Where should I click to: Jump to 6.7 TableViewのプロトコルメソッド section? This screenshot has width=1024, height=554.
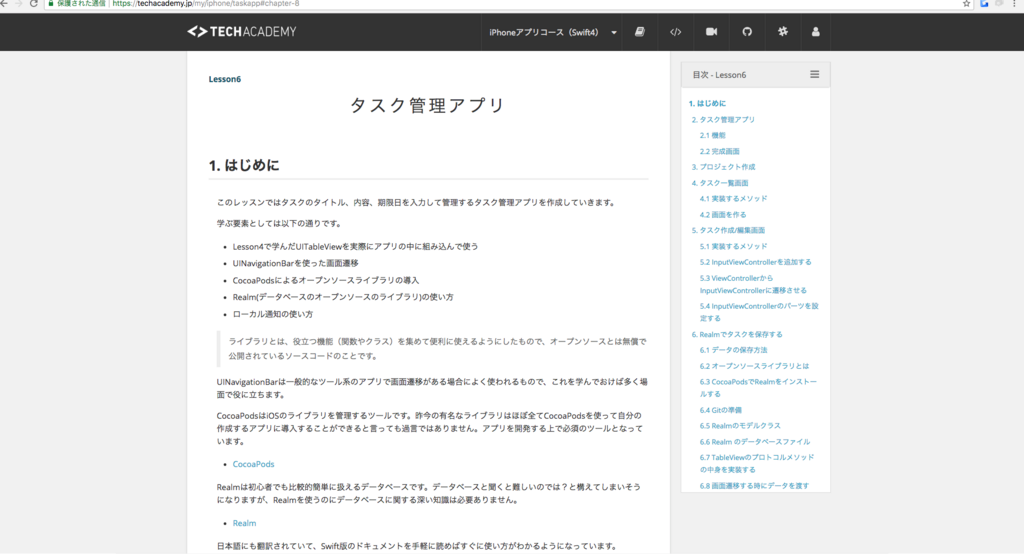point(757,463)
